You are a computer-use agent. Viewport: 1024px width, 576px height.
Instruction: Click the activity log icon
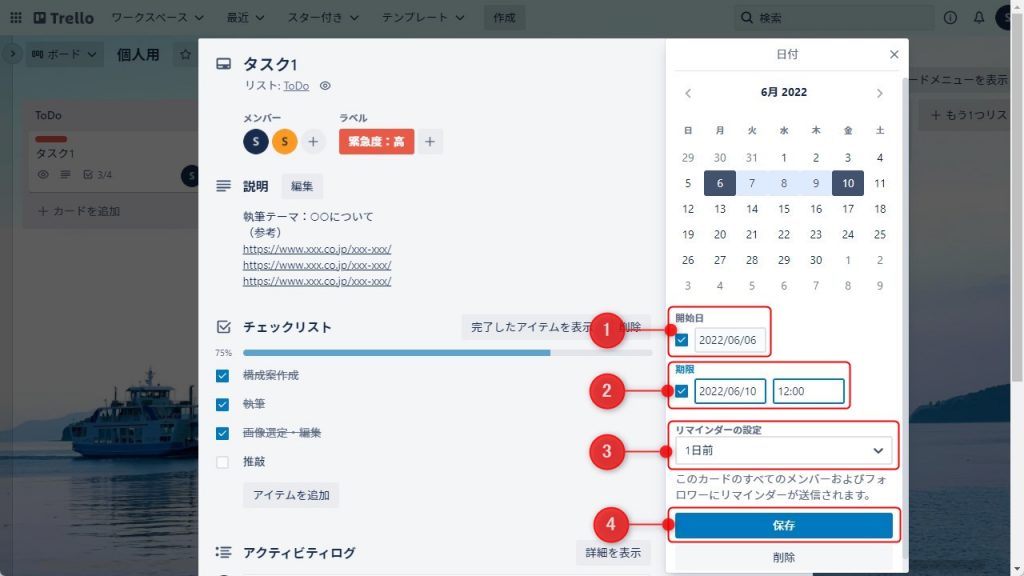point(223,552)
